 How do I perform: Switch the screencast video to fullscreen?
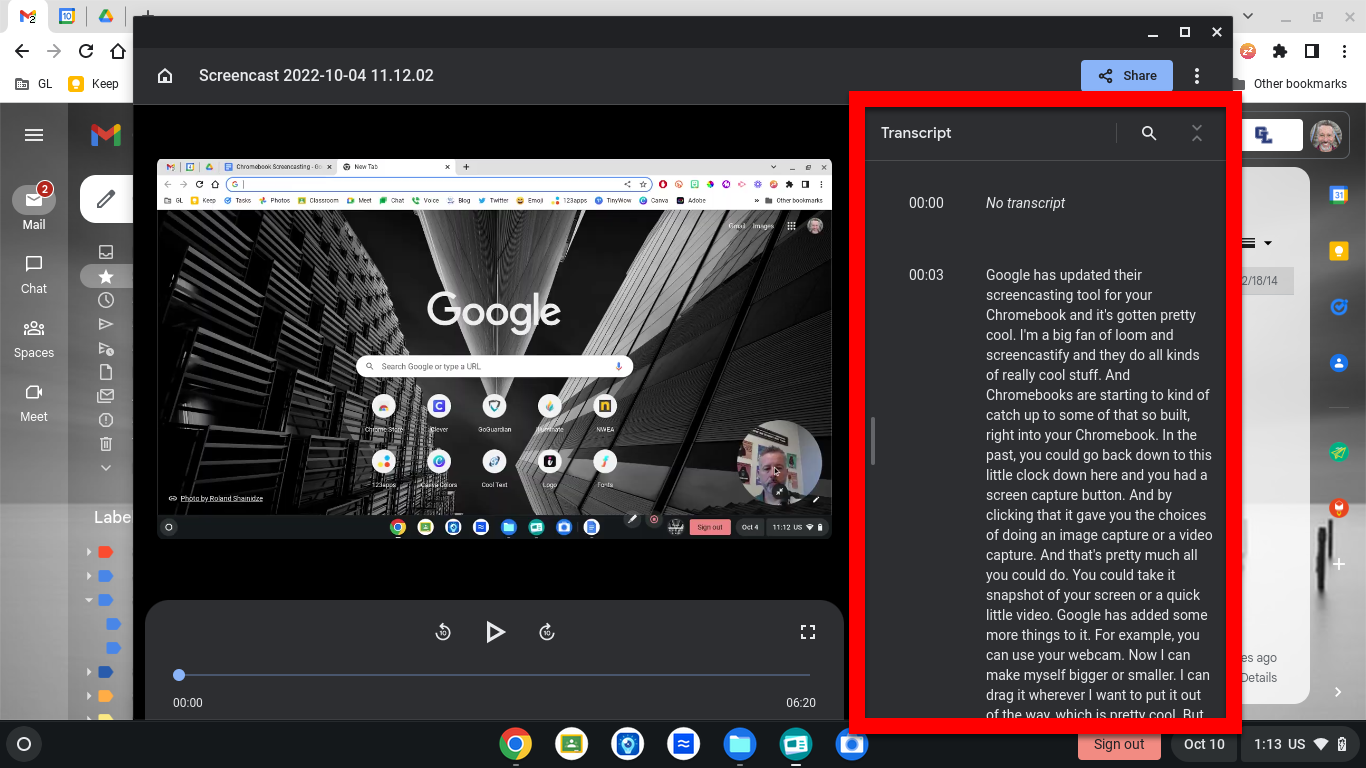(808, 632)
